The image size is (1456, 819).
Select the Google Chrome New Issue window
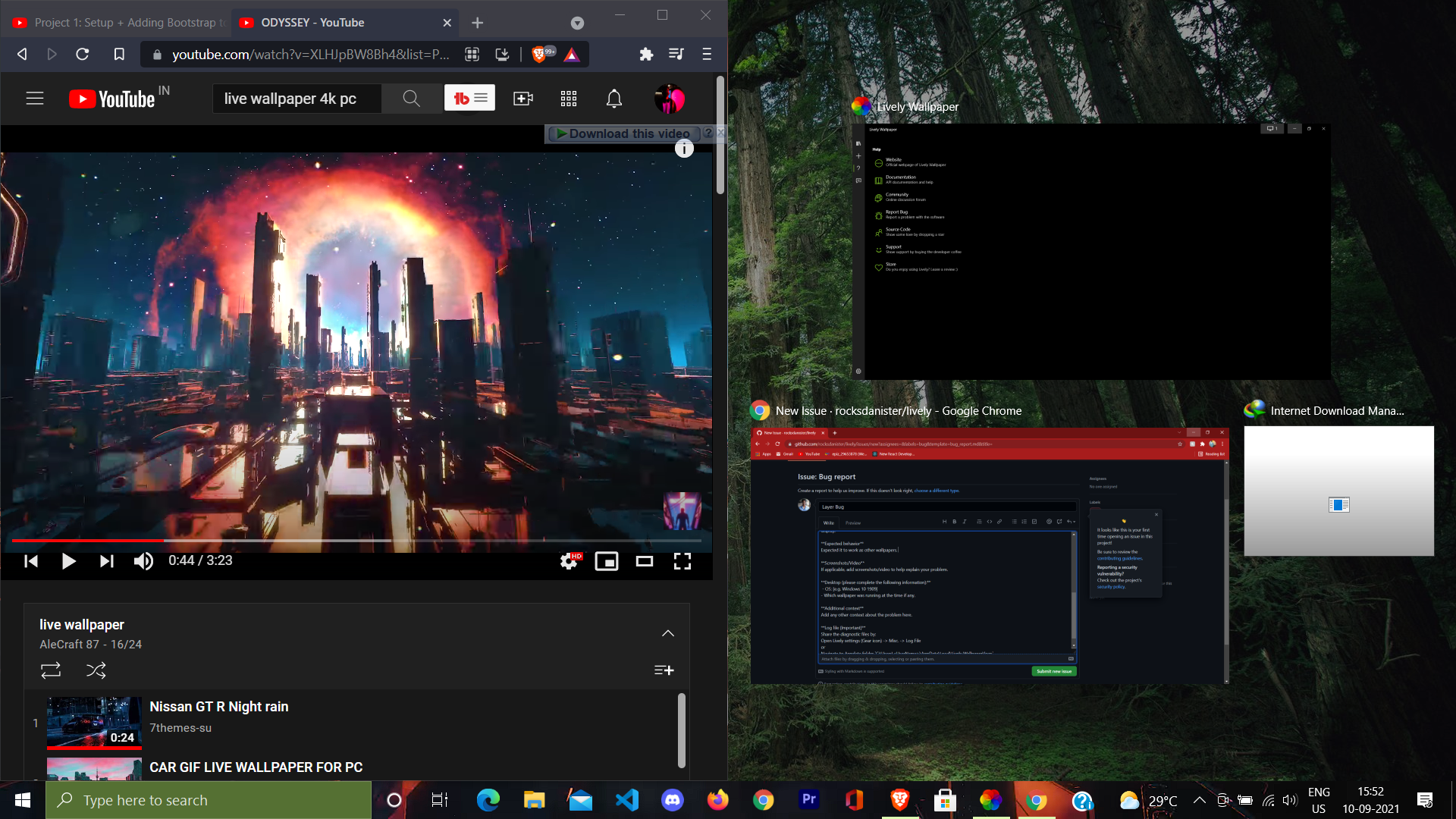pyautogui.click(x=990, y=556)
